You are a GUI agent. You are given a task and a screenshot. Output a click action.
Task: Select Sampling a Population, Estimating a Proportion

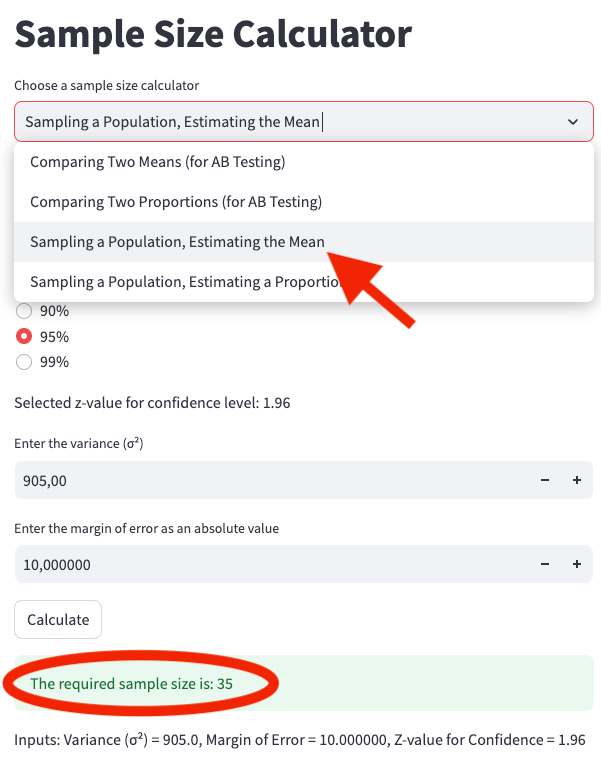click(186, 282)
